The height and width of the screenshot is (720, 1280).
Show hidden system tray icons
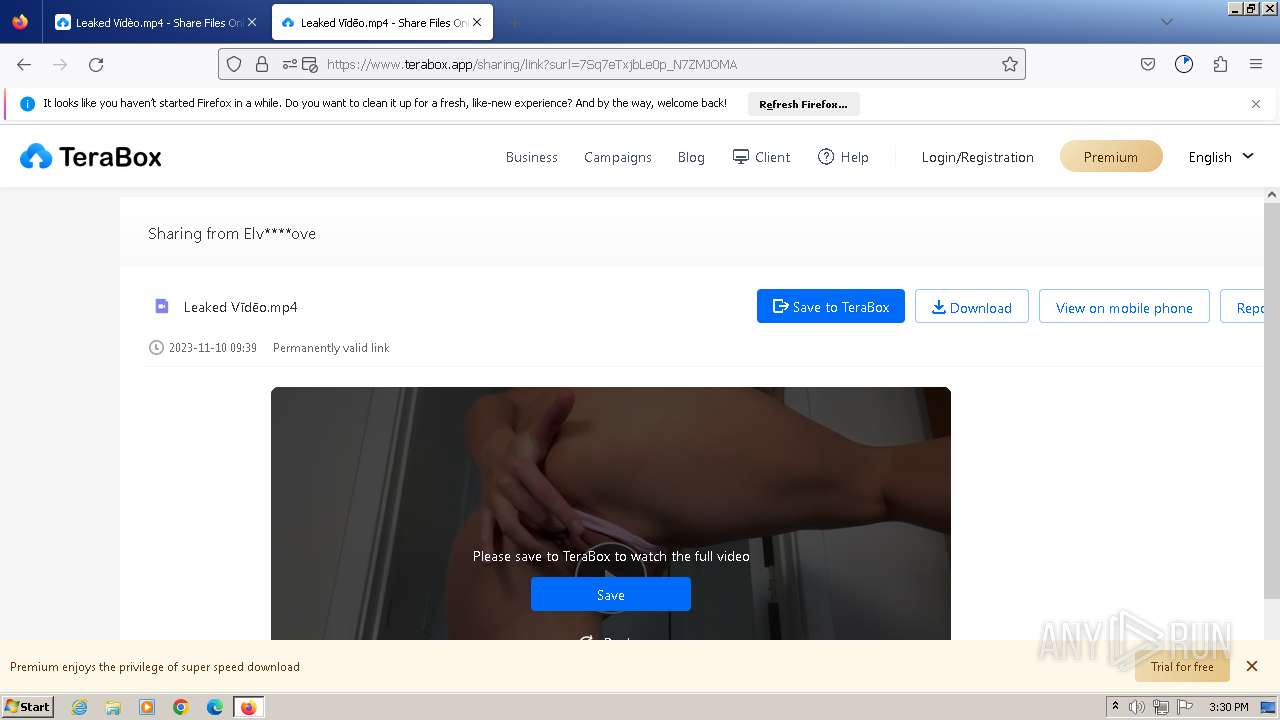point(1115,706)
